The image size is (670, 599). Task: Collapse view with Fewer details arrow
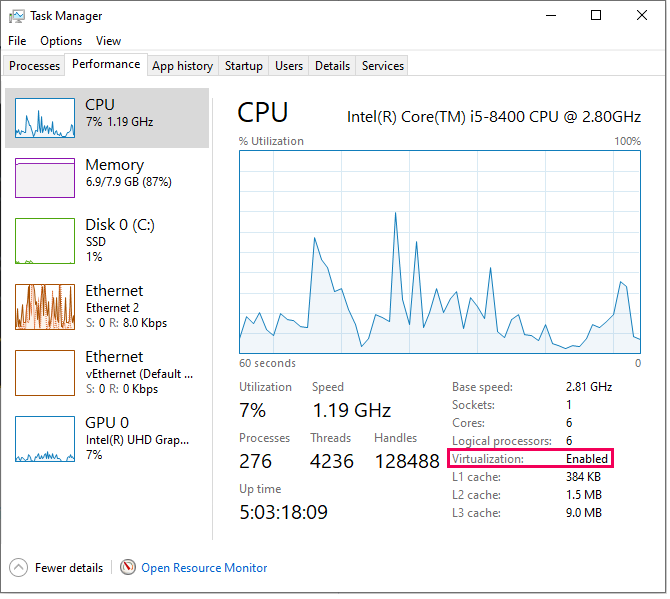click(x=19, y=568)
